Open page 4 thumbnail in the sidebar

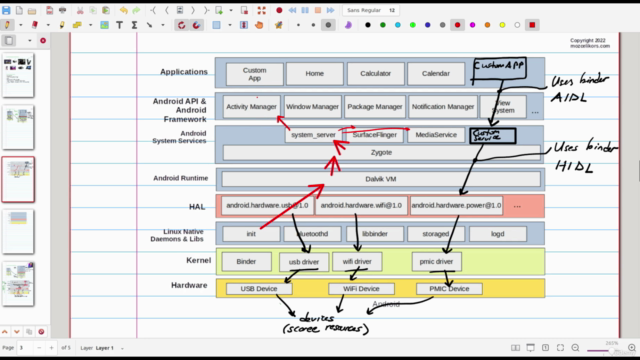coord(18,231)
